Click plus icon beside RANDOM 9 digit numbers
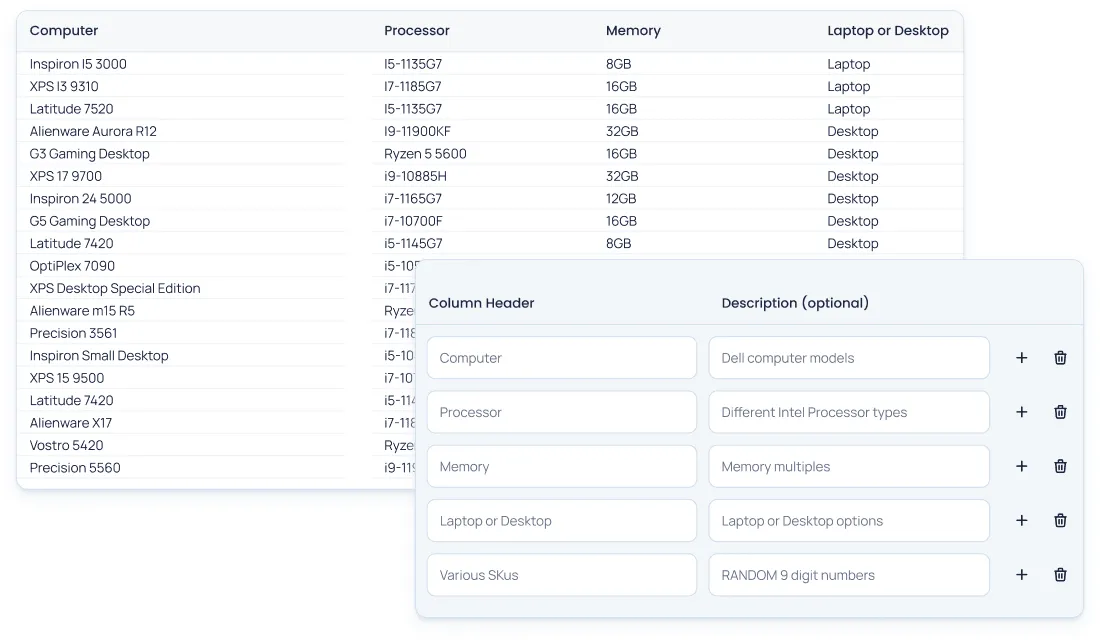Image resolution: width=1100 pixels, height=640 pixels. click(x=1021, y=575)
